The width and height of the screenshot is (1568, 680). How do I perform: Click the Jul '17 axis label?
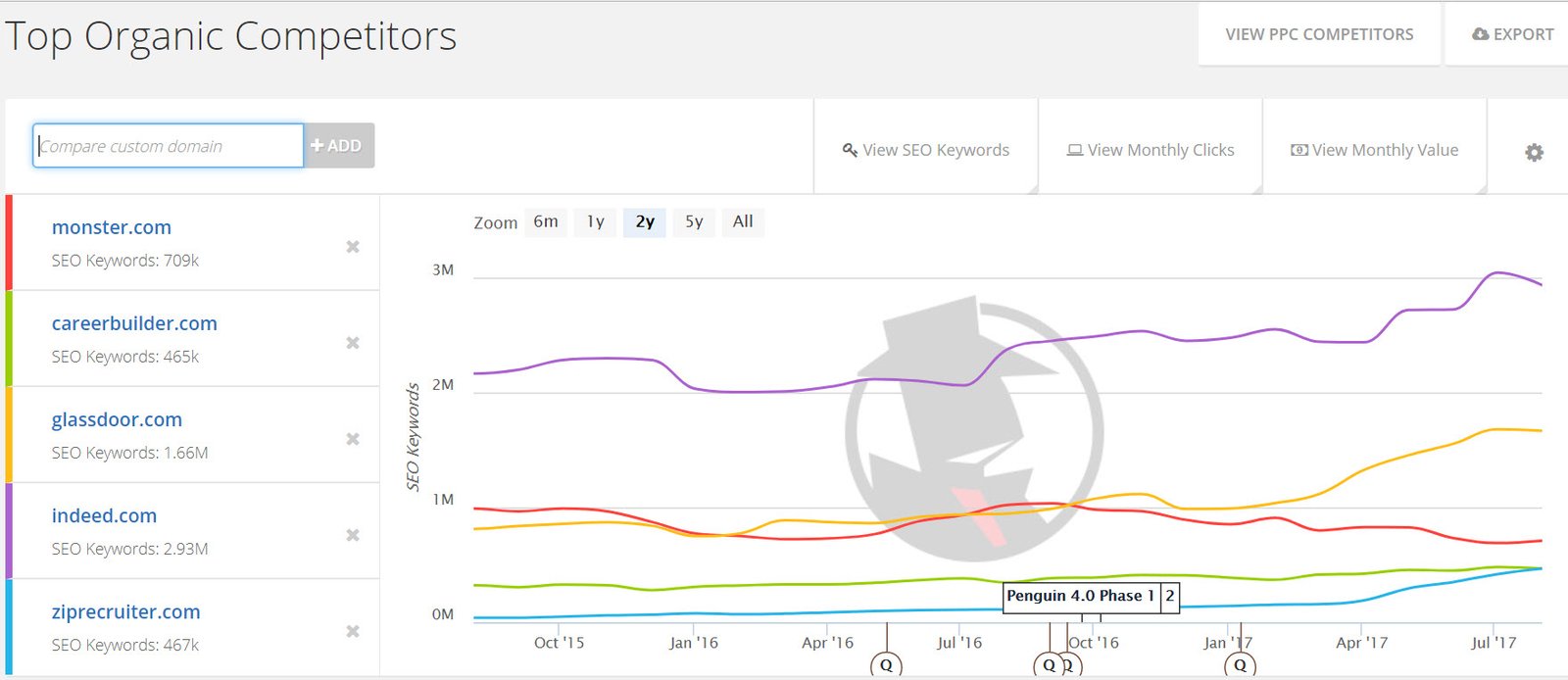coord(1494,643)
